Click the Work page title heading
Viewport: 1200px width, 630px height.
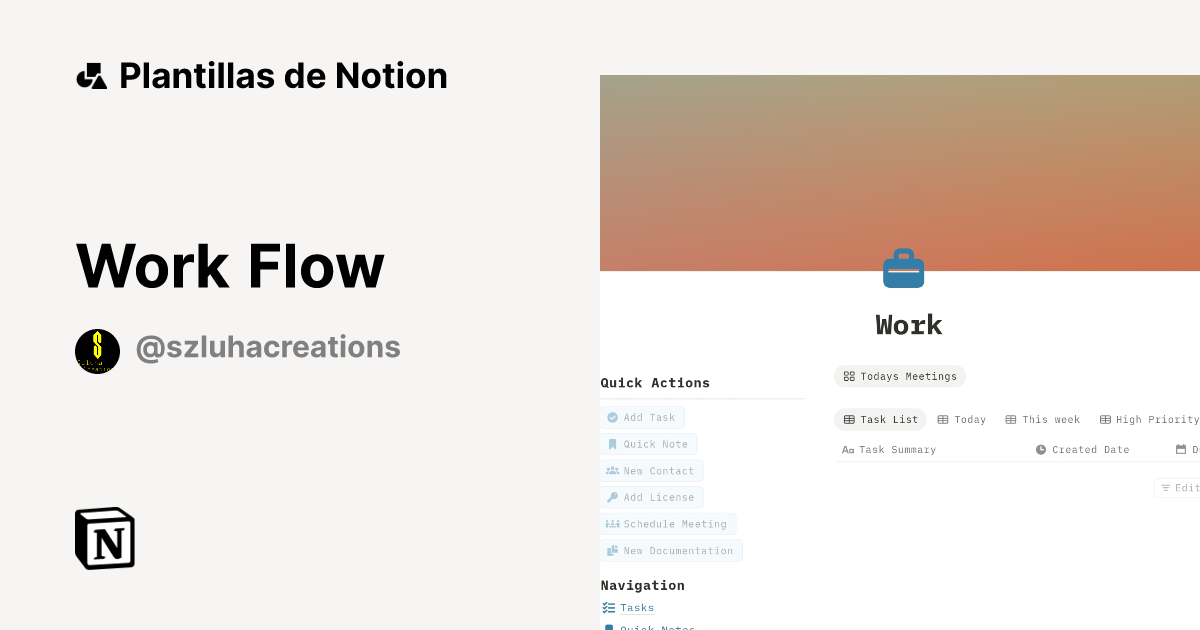point(909,325)
